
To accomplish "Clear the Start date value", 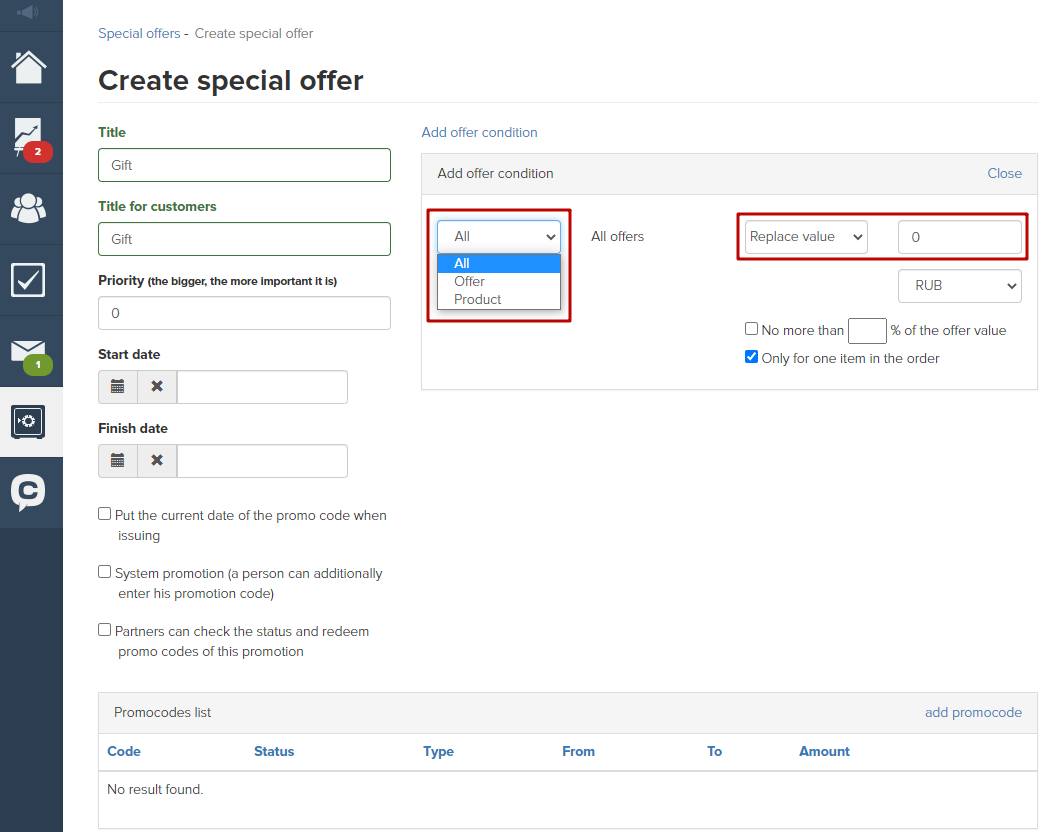I will click(x=157, y=387).
